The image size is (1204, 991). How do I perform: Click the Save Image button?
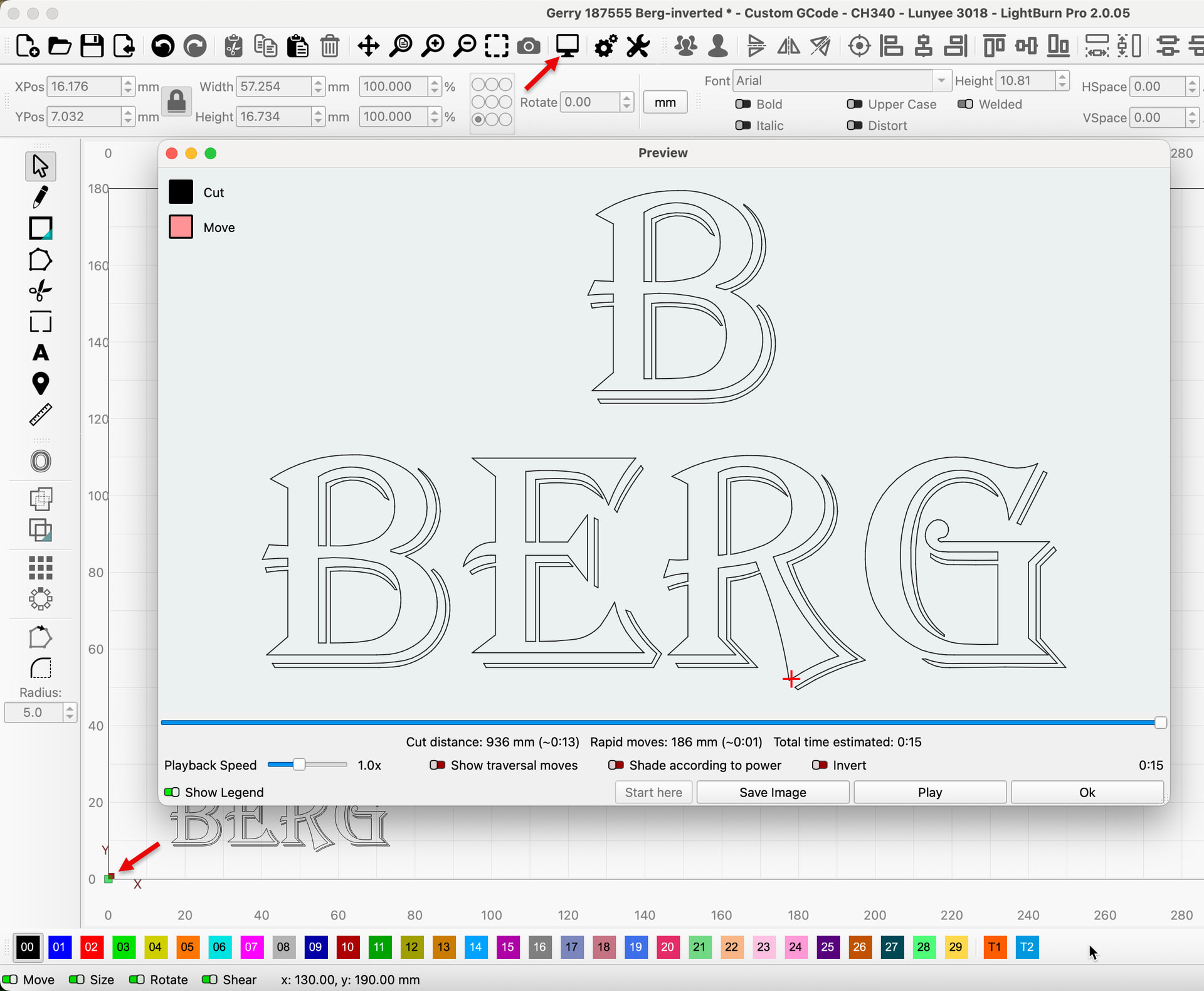pos(773,792)
